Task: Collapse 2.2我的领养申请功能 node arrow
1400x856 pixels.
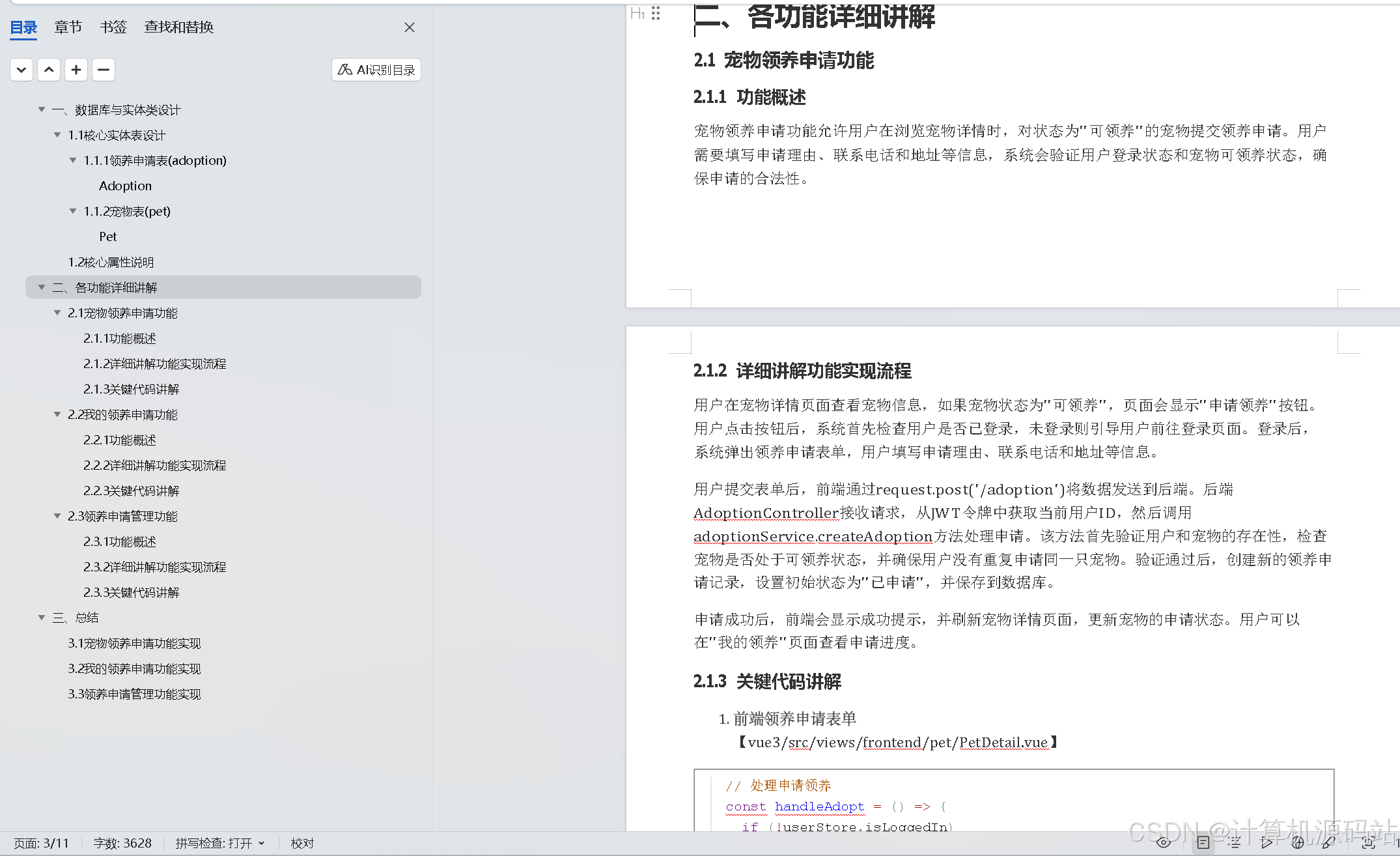Action: (x=57, y=414)
